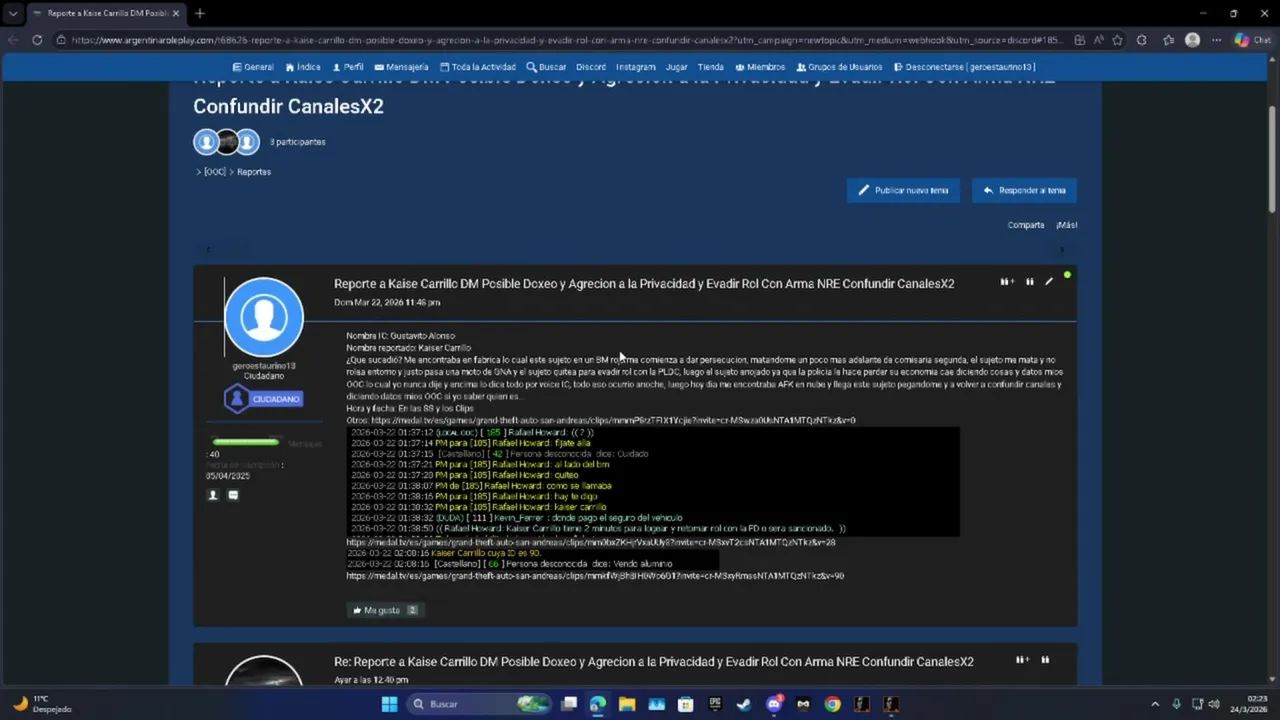The height and width of the screenshot is (720, 1280).
Task: Click the first participant avatar
Action: tap(206, 142)
